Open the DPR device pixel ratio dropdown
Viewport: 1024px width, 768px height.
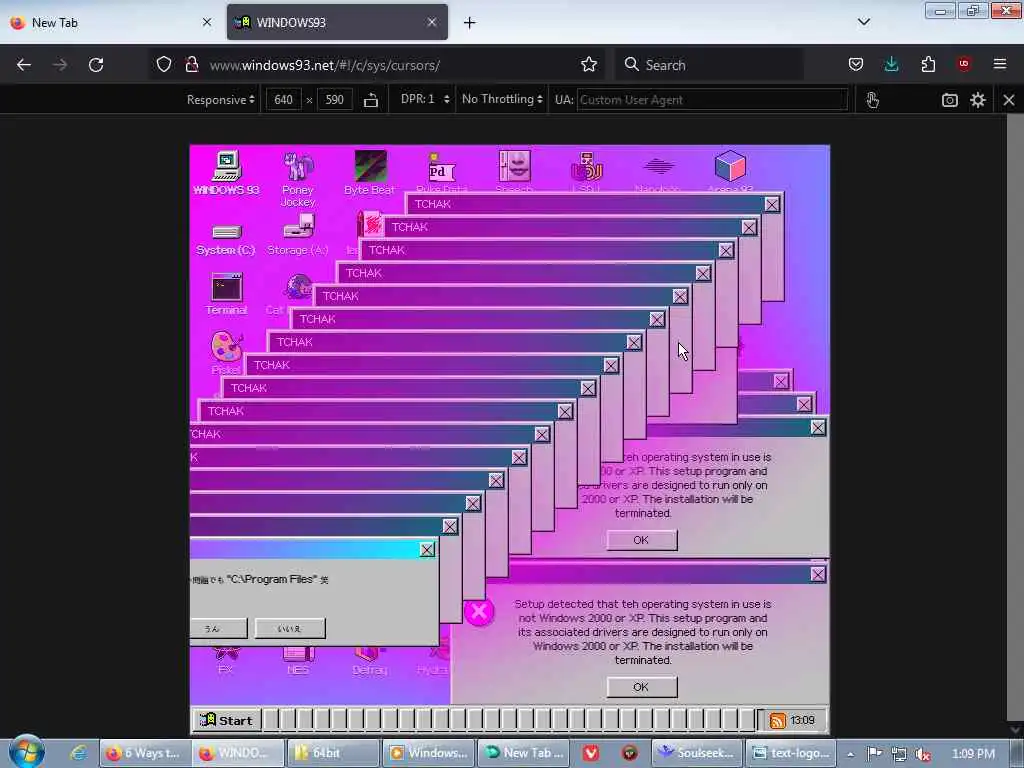tap(425, 99)
